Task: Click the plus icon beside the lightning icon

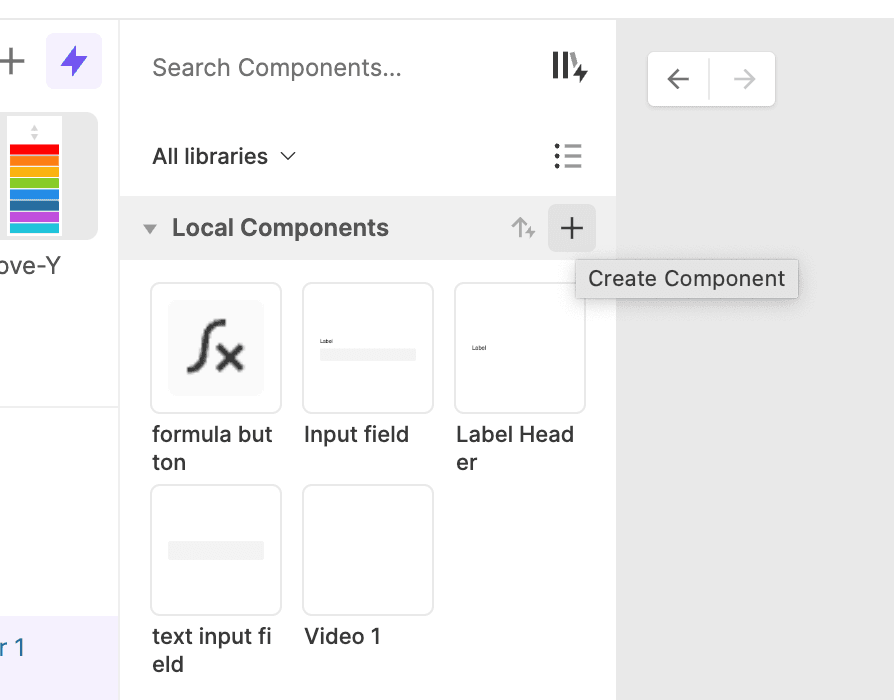Action: (x=13, y=61)
